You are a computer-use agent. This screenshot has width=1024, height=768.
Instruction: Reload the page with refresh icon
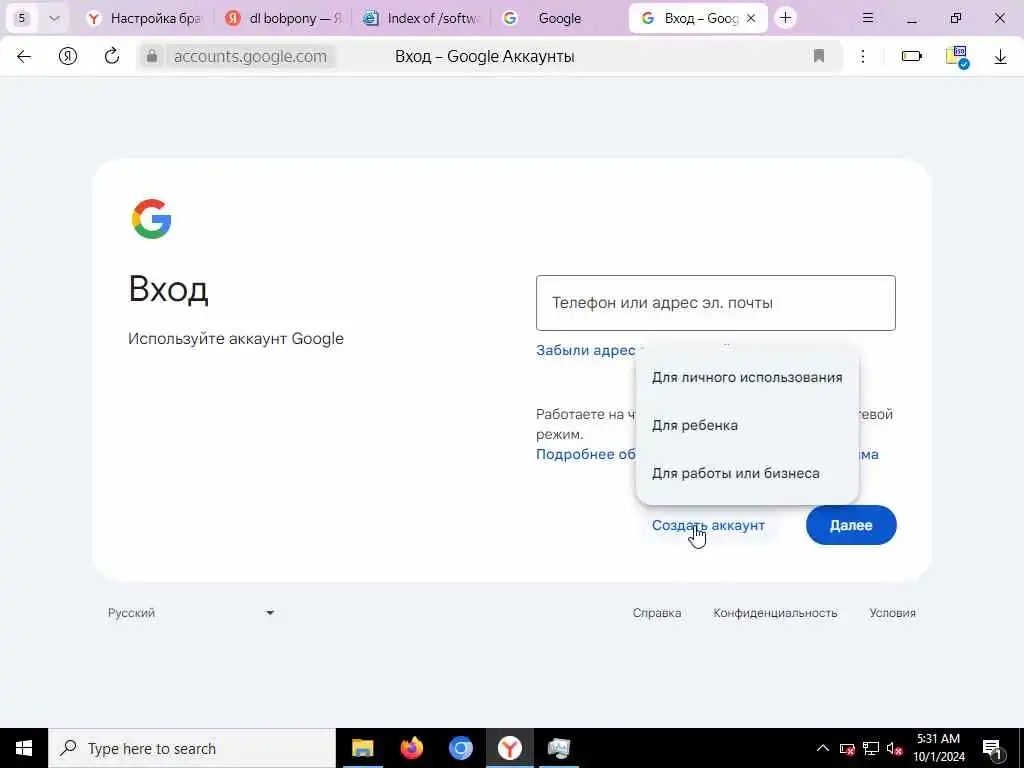pyautogui.click(x=112, y=56)
